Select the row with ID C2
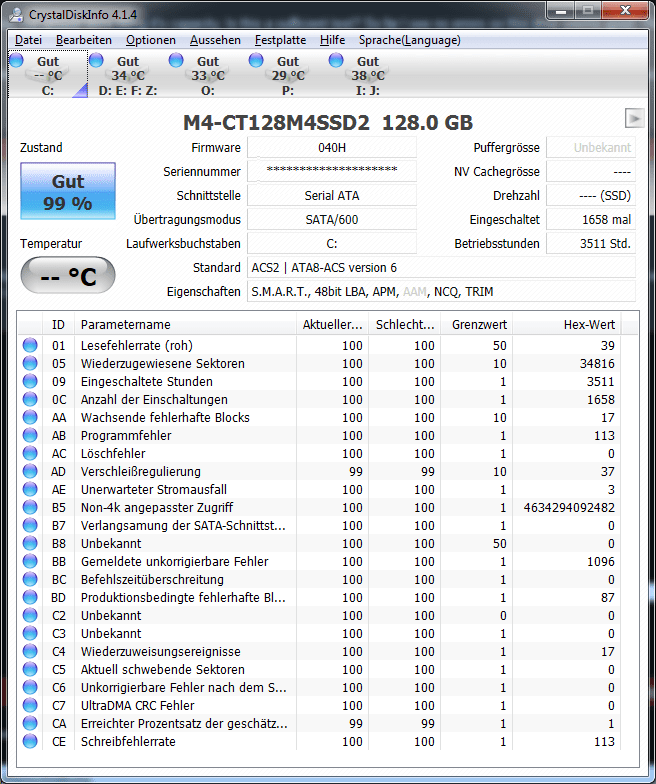656x784 pixels. 320,616
